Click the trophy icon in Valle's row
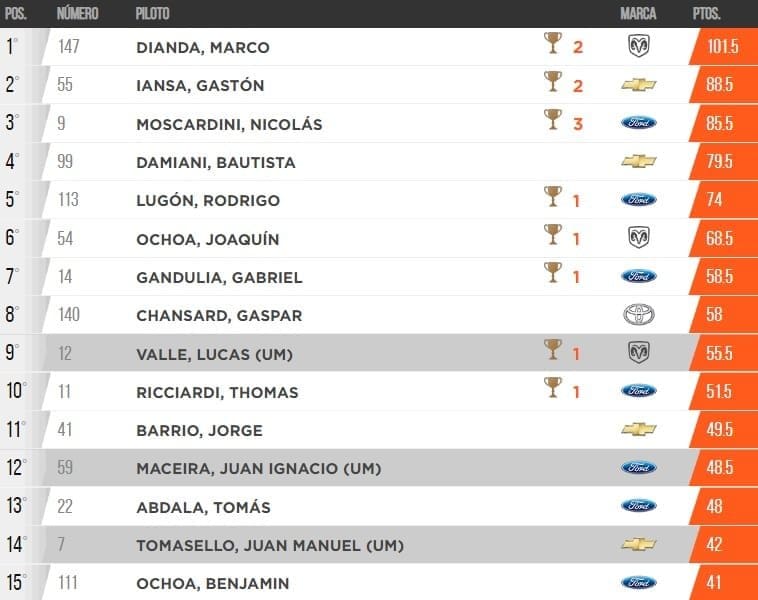 (x=552, y=349)
